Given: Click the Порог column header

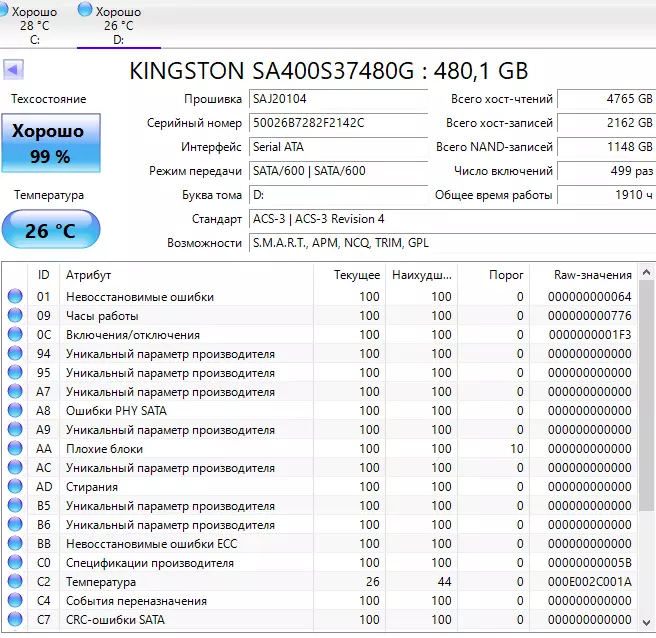Looking at the screenshot, I should (505, 275).
